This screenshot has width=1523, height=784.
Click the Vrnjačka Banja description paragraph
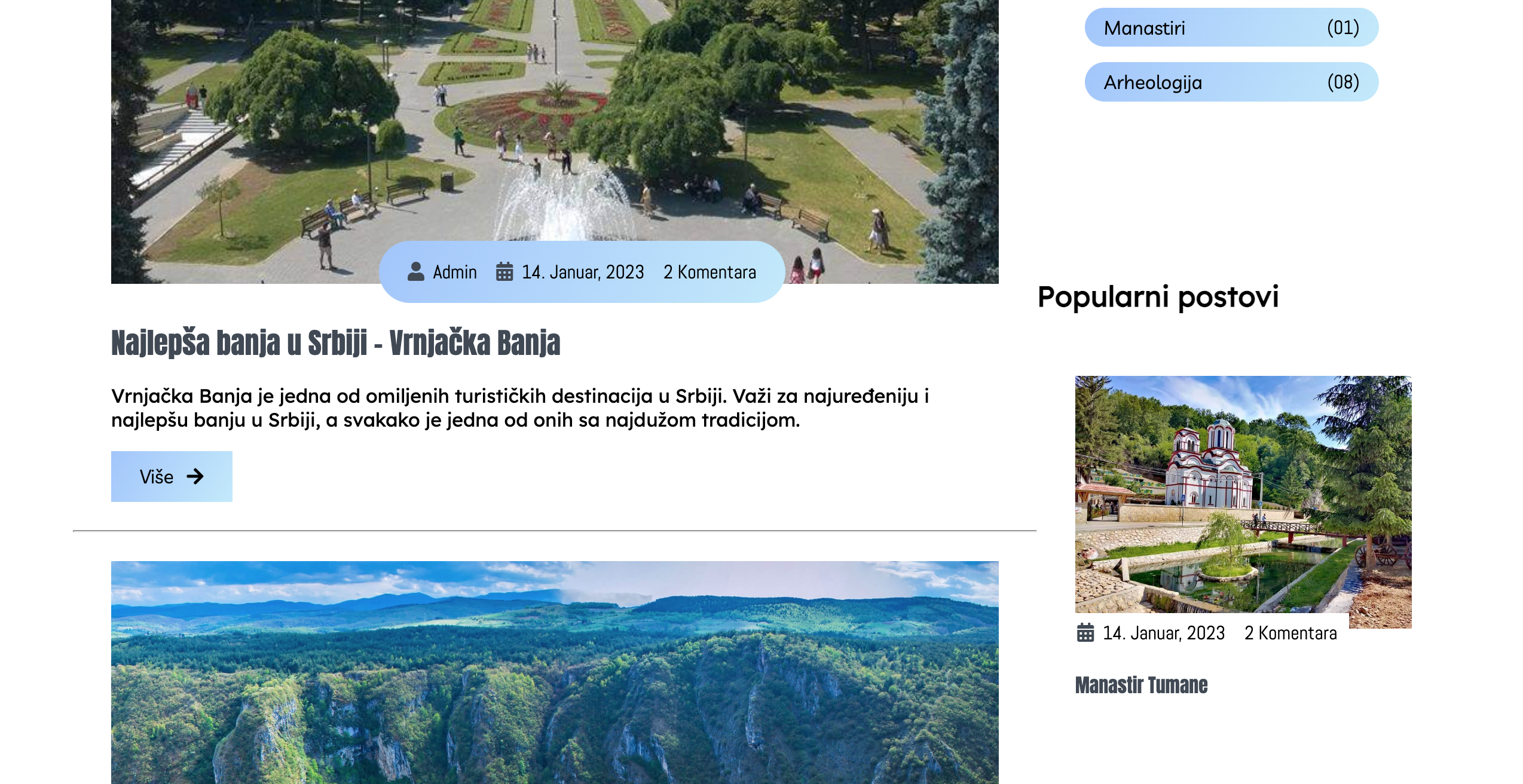tap(520, 408)
